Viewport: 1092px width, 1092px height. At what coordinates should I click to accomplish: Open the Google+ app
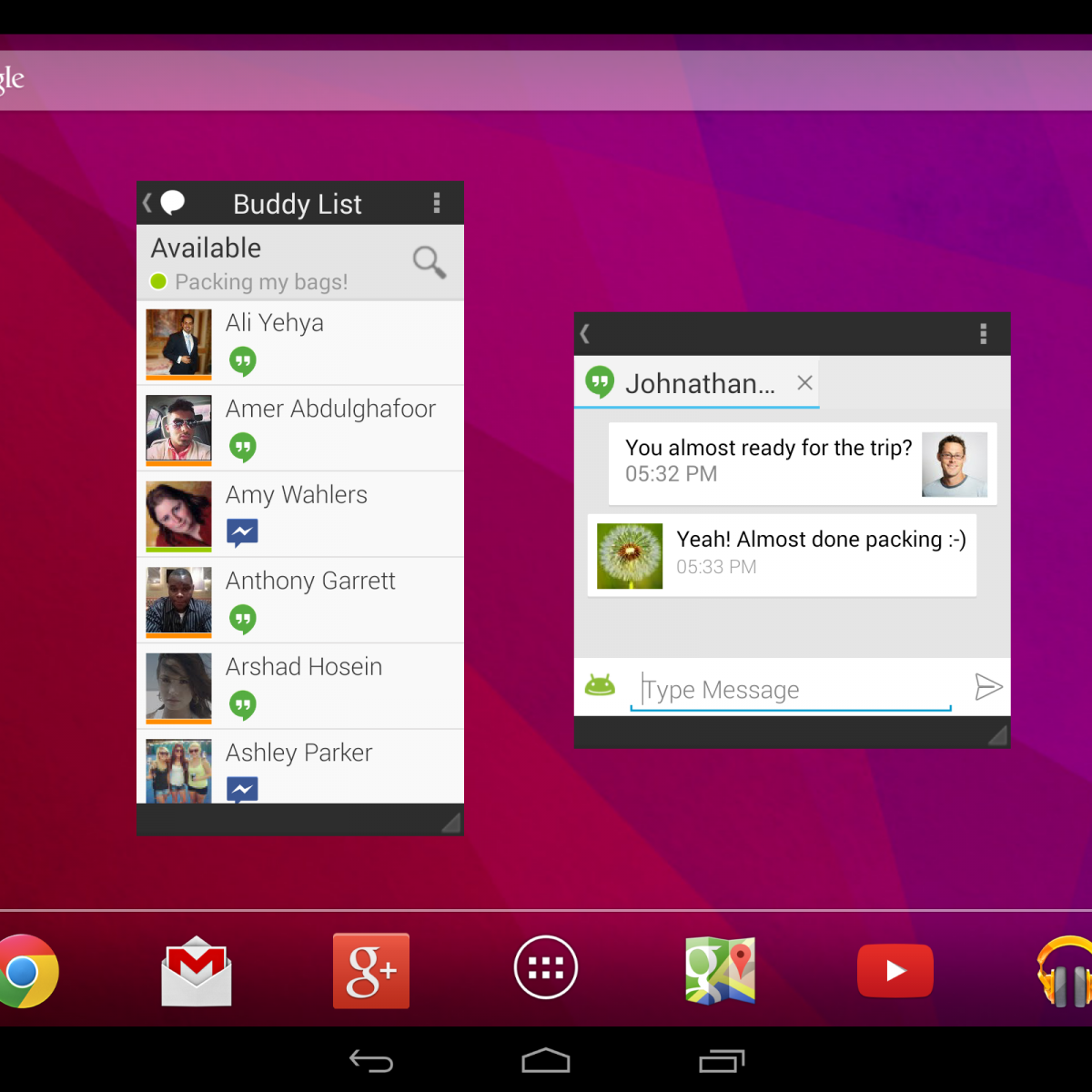tap(371, 971)
